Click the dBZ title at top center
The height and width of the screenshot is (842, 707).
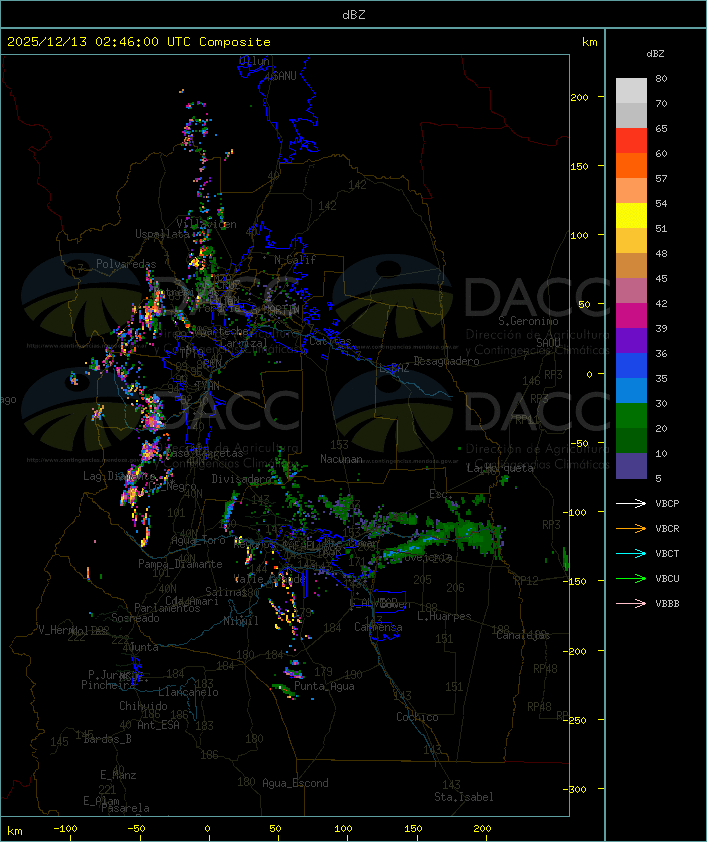(x=354, y=15)
